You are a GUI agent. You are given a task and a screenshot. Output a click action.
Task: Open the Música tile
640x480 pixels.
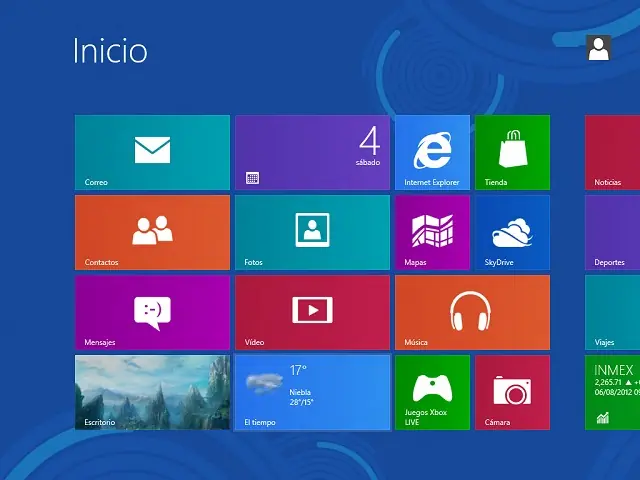(472, 312)
